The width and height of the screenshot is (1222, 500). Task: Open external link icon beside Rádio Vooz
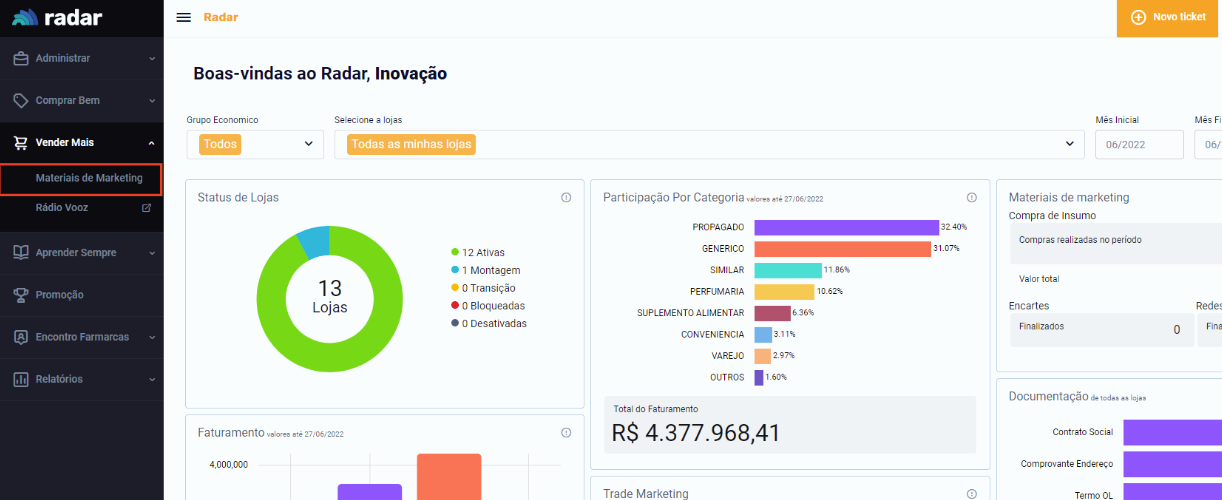click(146, 208)
